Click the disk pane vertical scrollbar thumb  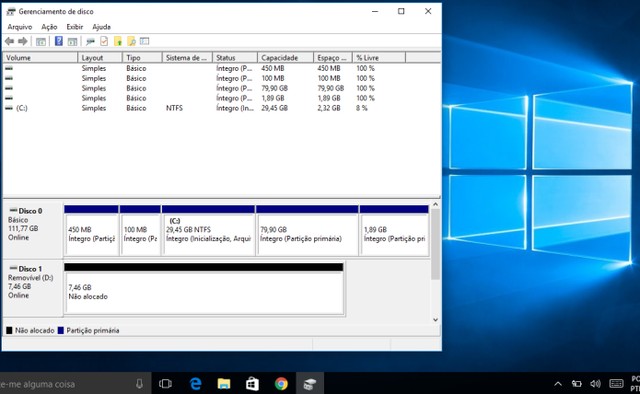(436, 244)
